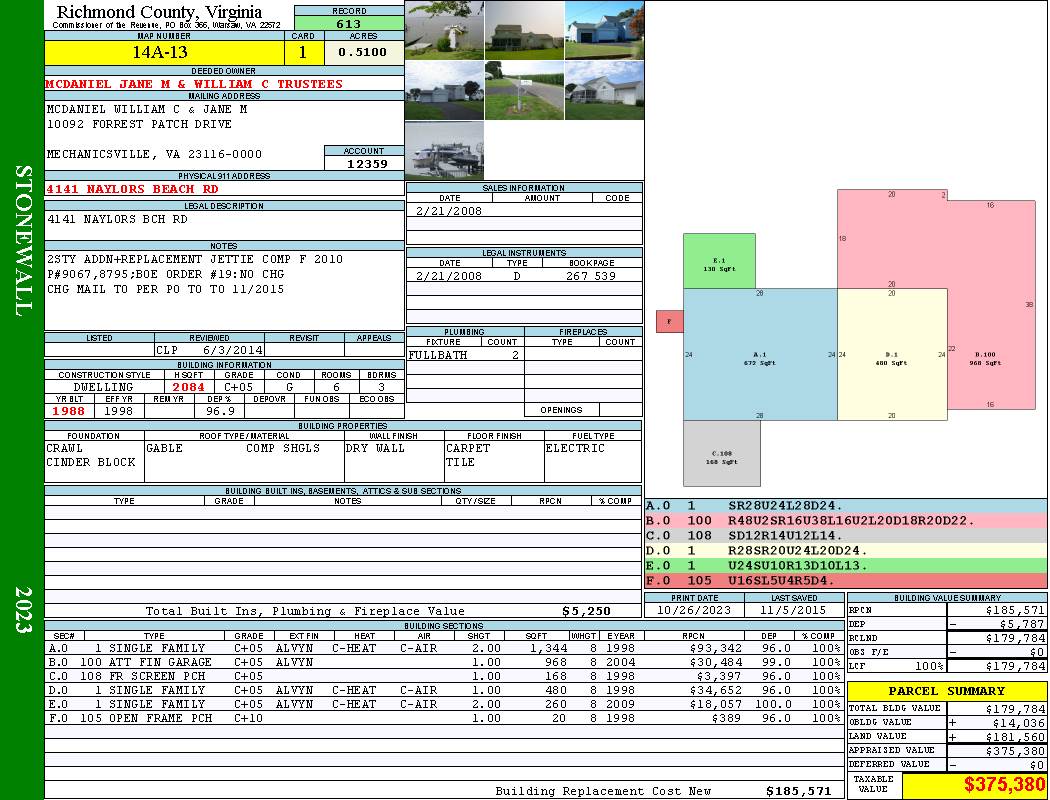Select legal instrument bookpage 267 539
The width and height of the screenshot is (1050, 800).
[x=591, y=276]
